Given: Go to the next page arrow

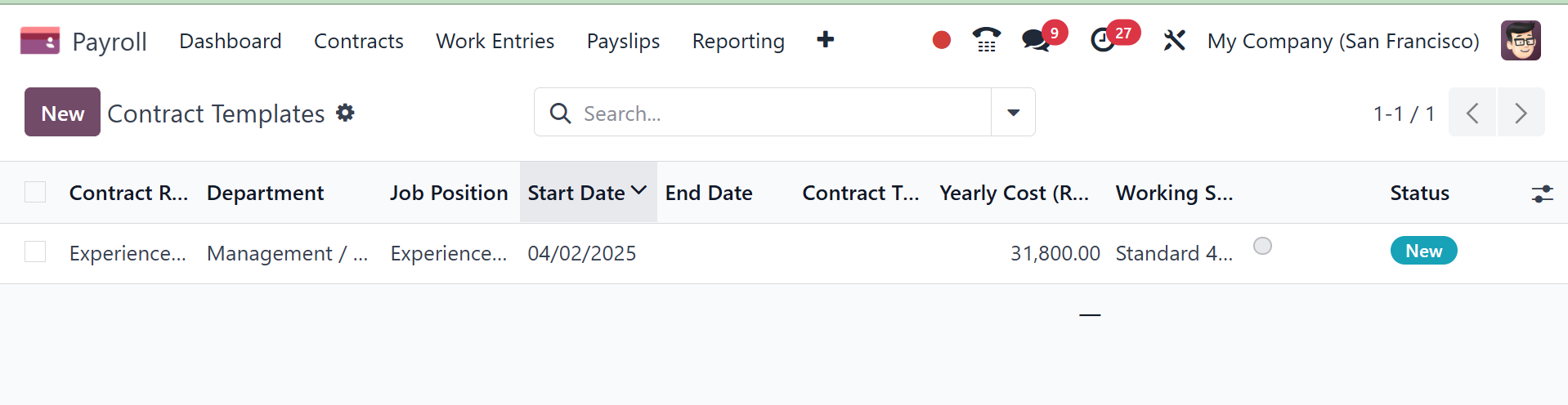Looking at the screenshot, I should coord(1521,113).
